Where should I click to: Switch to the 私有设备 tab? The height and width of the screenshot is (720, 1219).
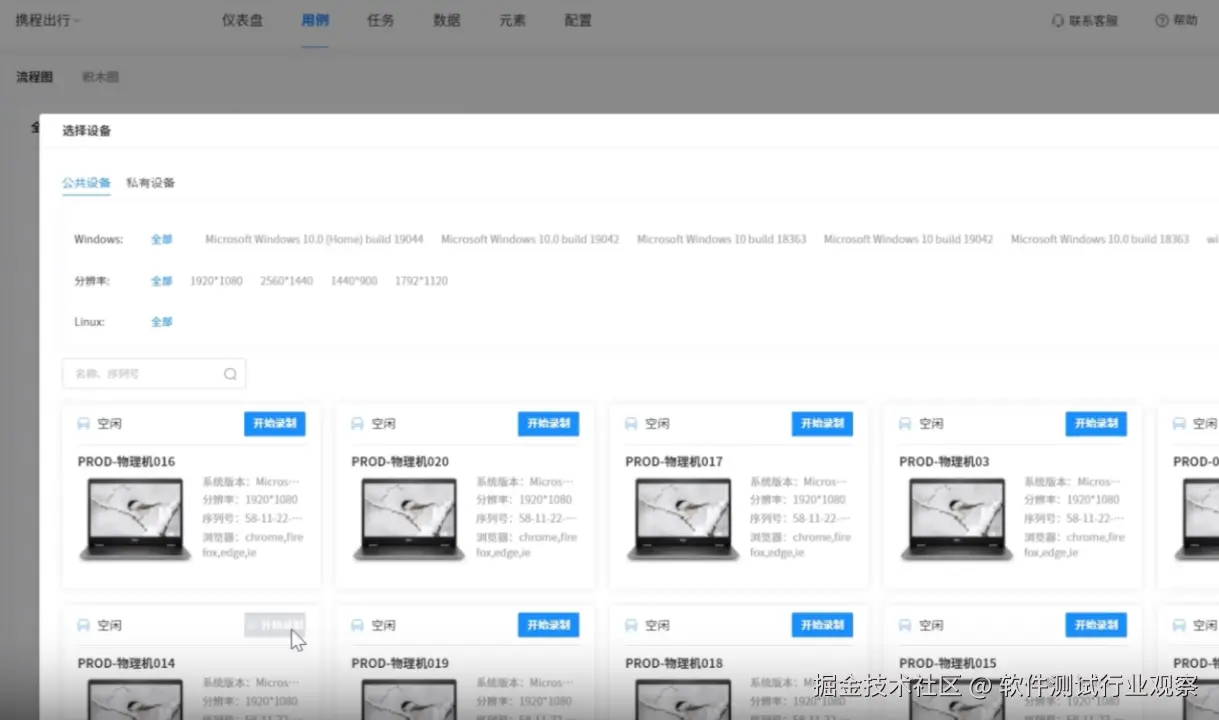[151, 183]
